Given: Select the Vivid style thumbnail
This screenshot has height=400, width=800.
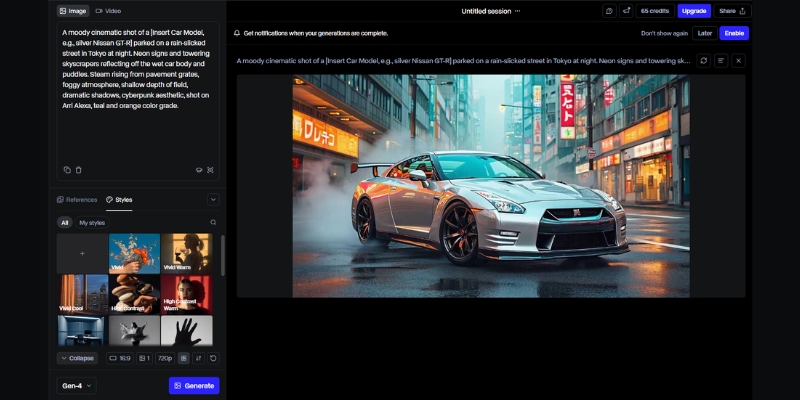Looking at the screenshot, I should (x=134, y=254).
